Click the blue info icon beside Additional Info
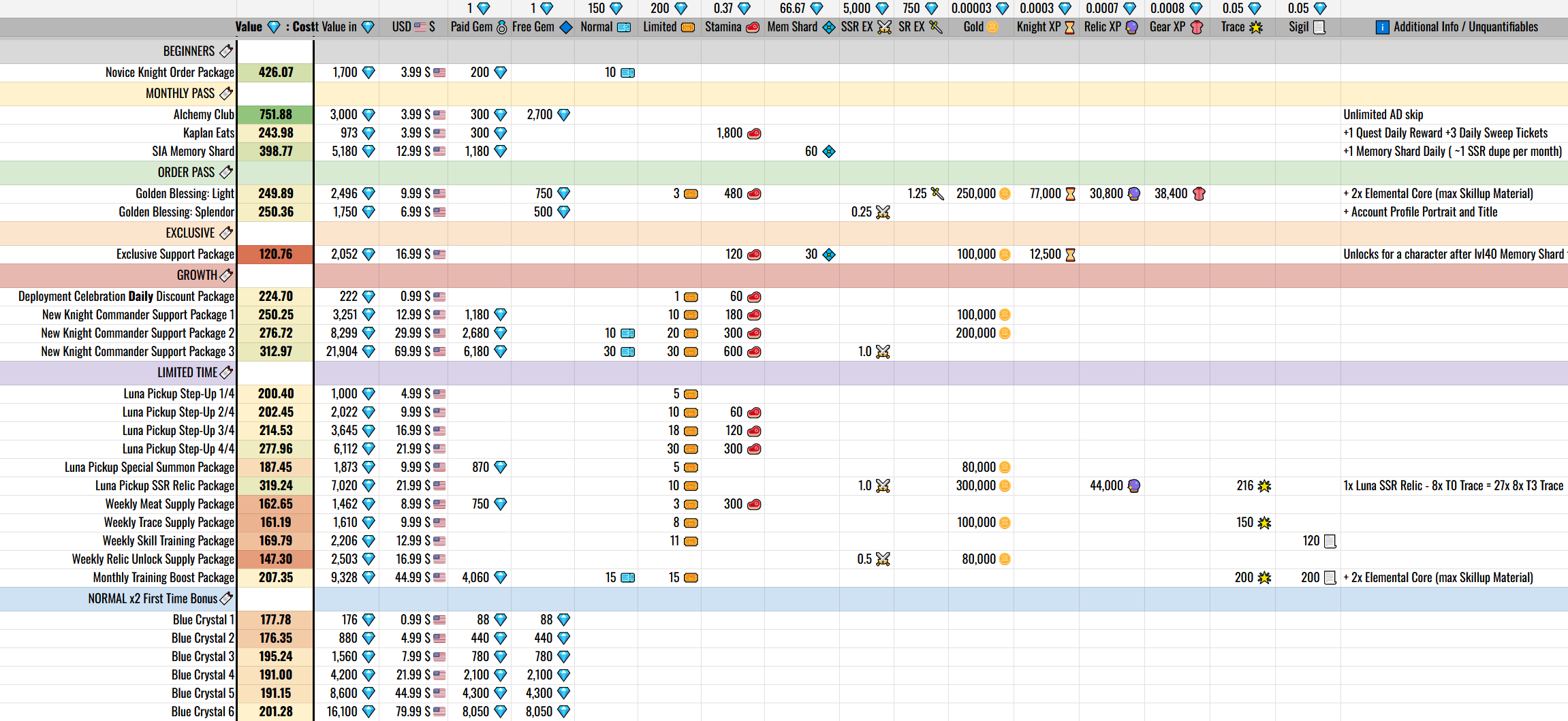The image size is (1568, 721). (x=1382, y=27)
